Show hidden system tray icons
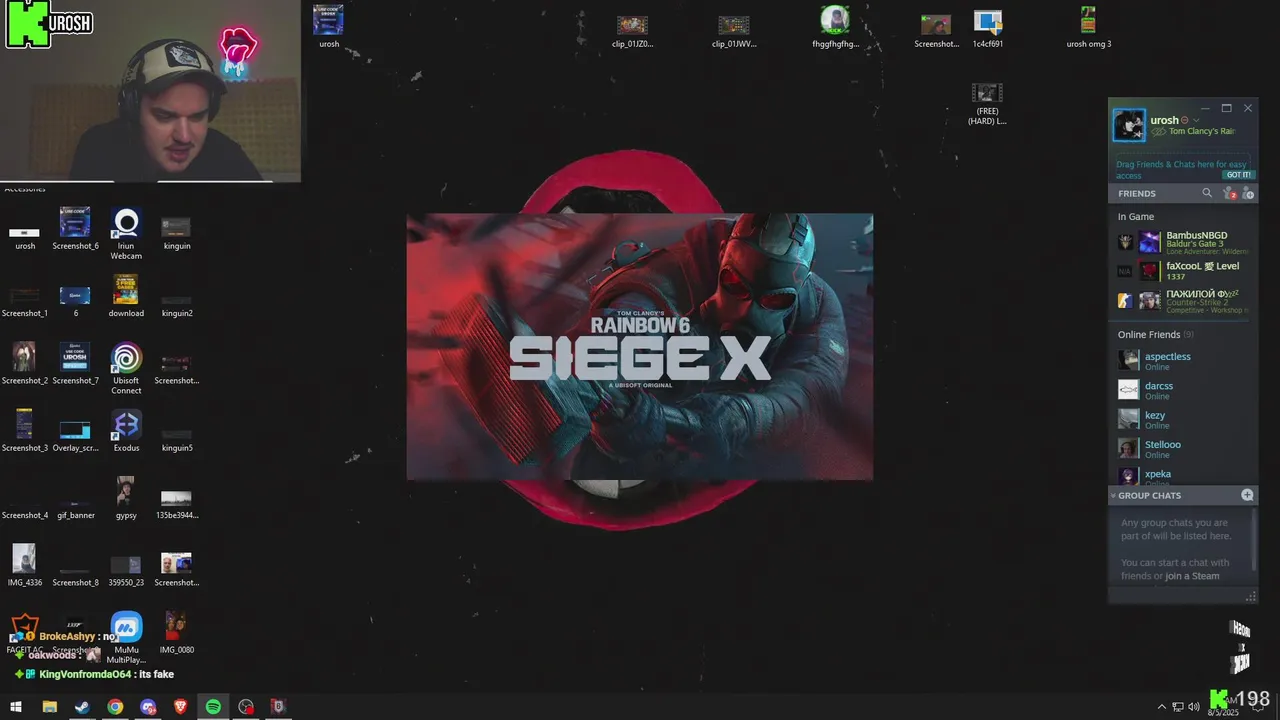Screen dimensions: 1280x720 pos(1161,707)
